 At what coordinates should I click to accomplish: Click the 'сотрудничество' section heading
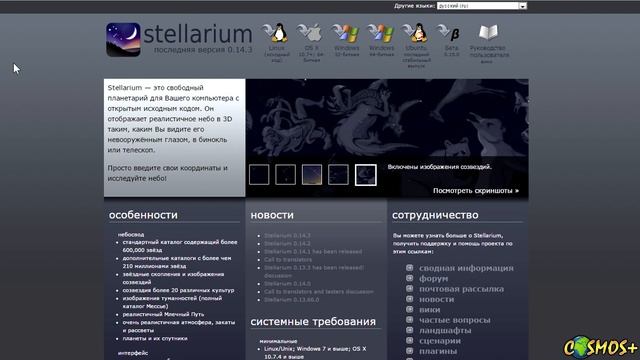coord(435,215)
